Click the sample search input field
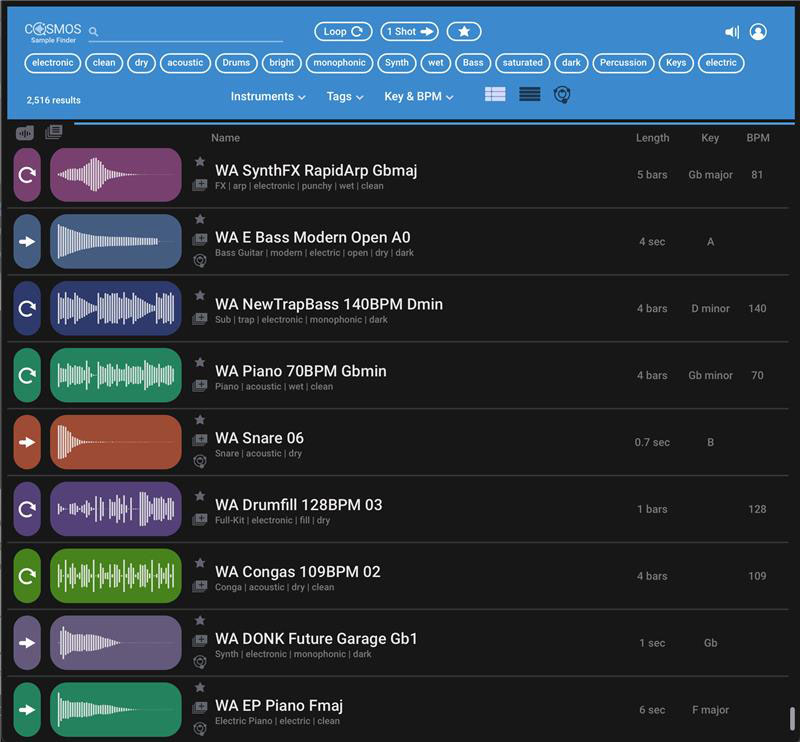800x742 pixels. [x=190, y=32]
